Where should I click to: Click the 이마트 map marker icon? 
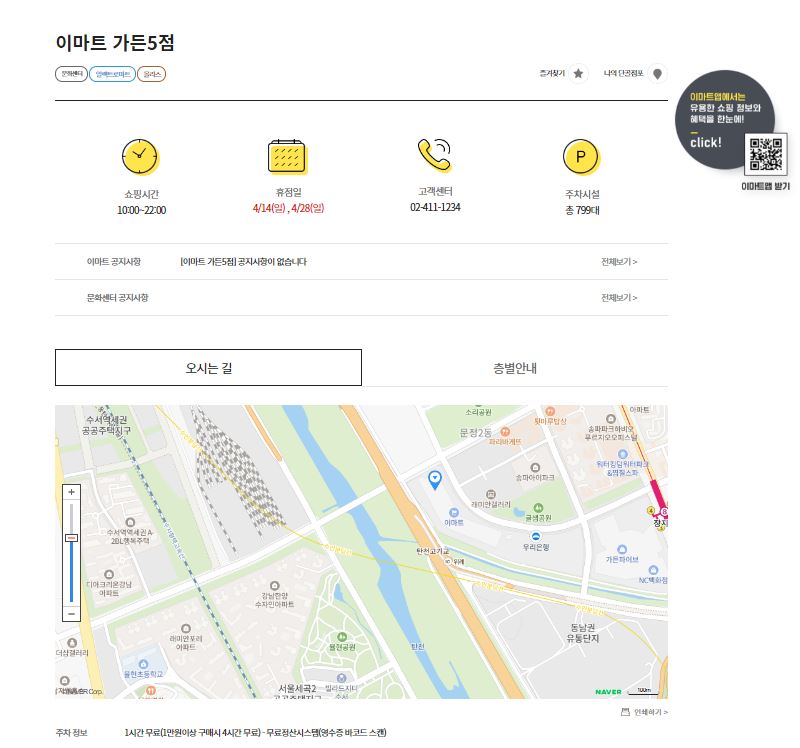[454, 512]
